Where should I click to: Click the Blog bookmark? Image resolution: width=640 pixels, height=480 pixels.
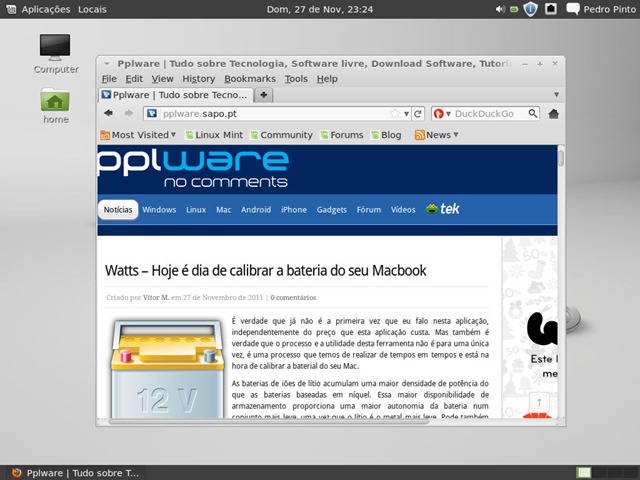(x=386, y=135)
